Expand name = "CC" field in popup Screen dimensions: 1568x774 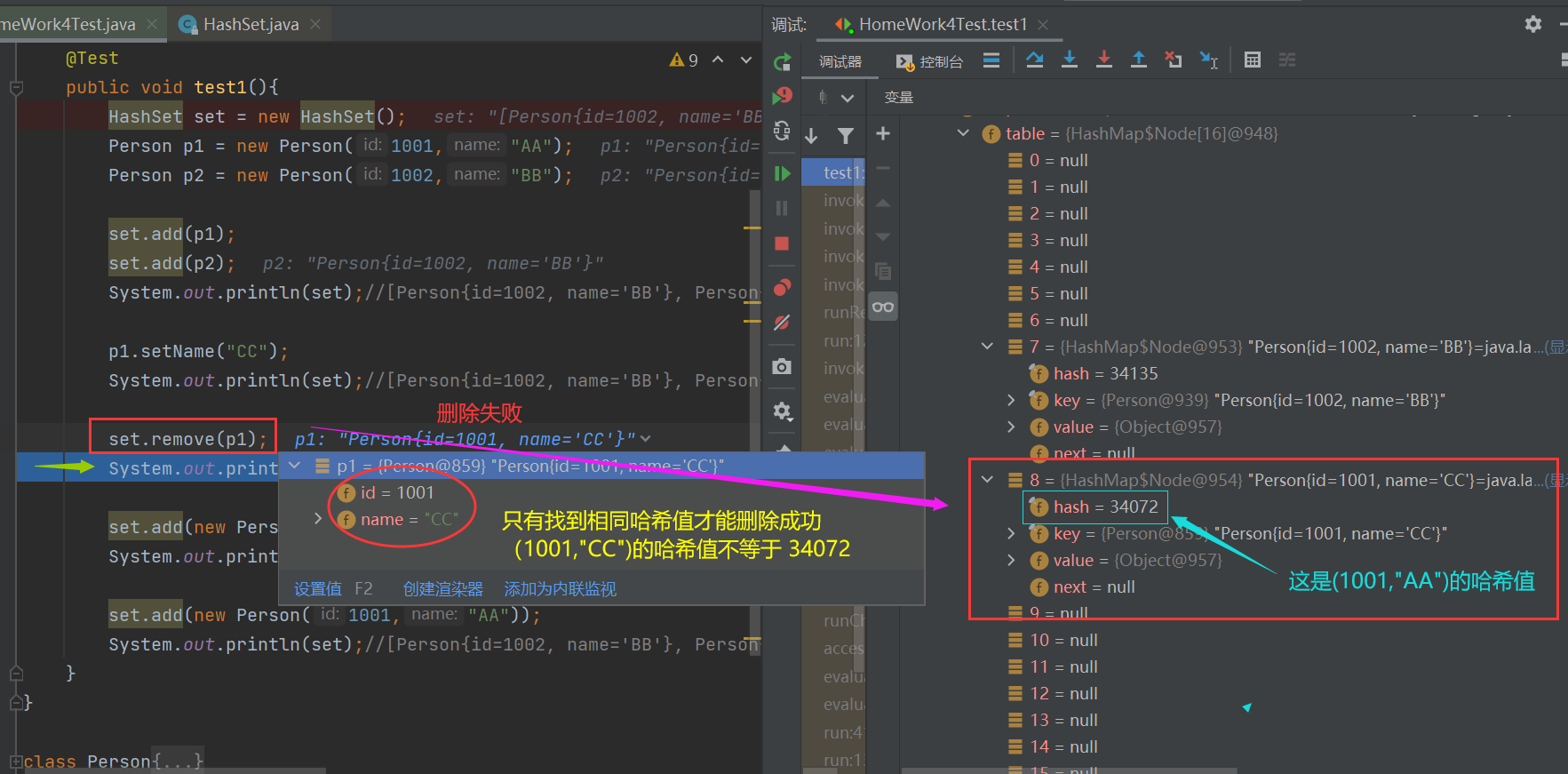(x=318, y=518)
